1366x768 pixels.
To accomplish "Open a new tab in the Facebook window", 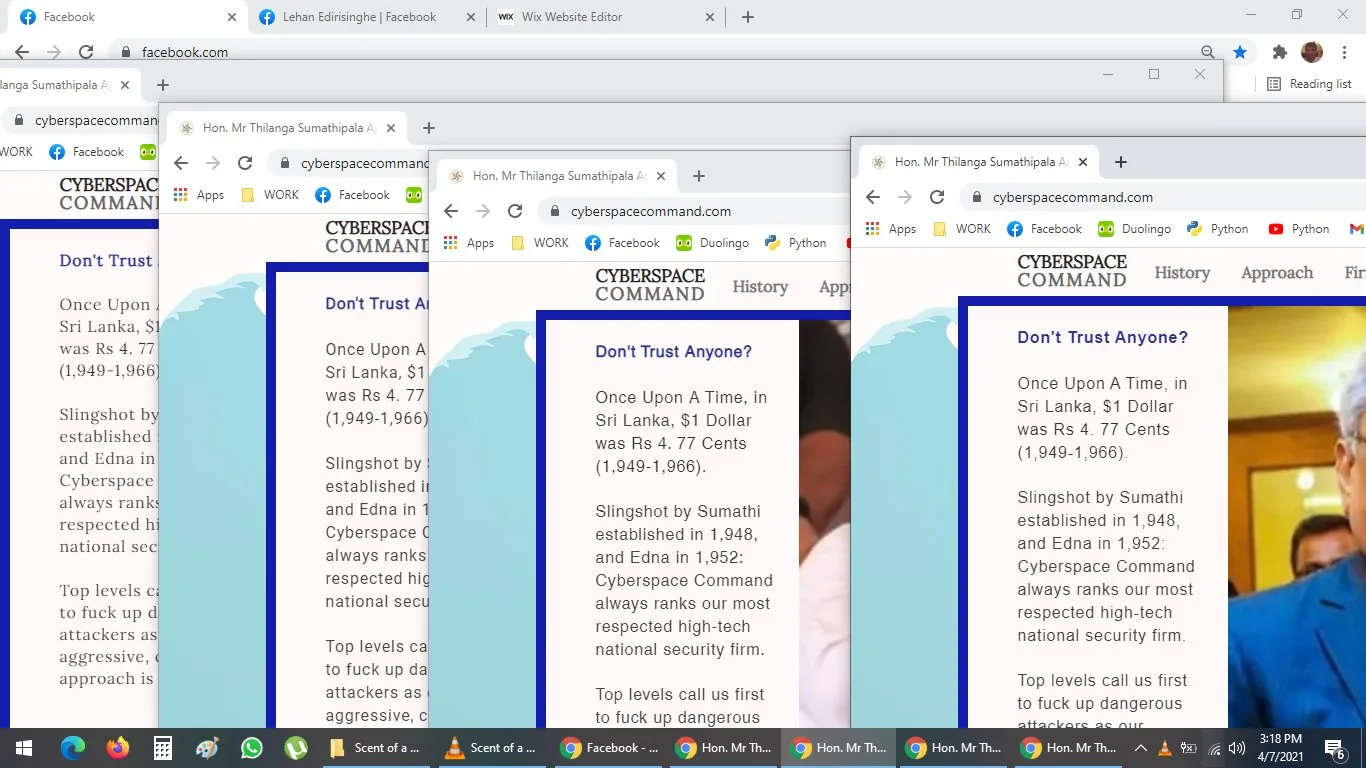I will tap(748, 17).
